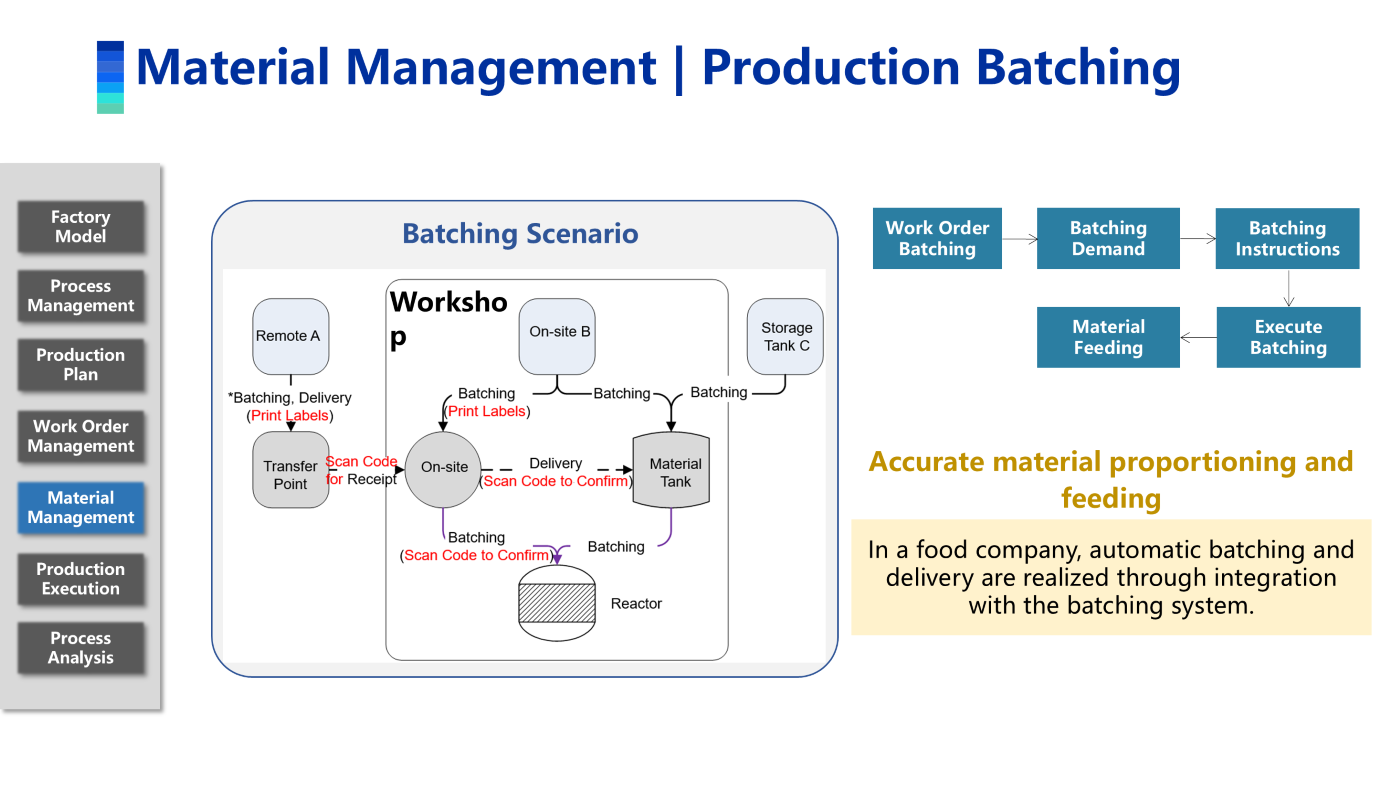Select the Transfer Point node

291,470
